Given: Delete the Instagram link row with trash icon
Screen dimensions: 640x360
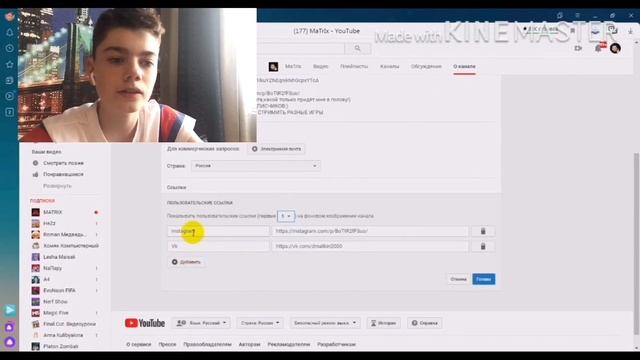Looking at the screenshot, I should [483, 231].
